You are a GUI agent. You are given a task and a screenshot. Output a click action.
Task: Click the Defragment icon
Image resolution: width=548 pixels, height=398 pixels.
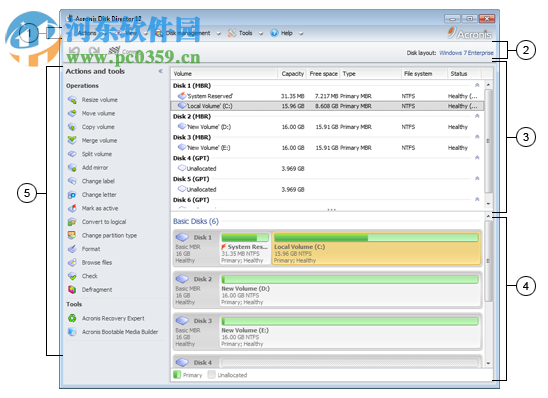[x=72, y=290]
